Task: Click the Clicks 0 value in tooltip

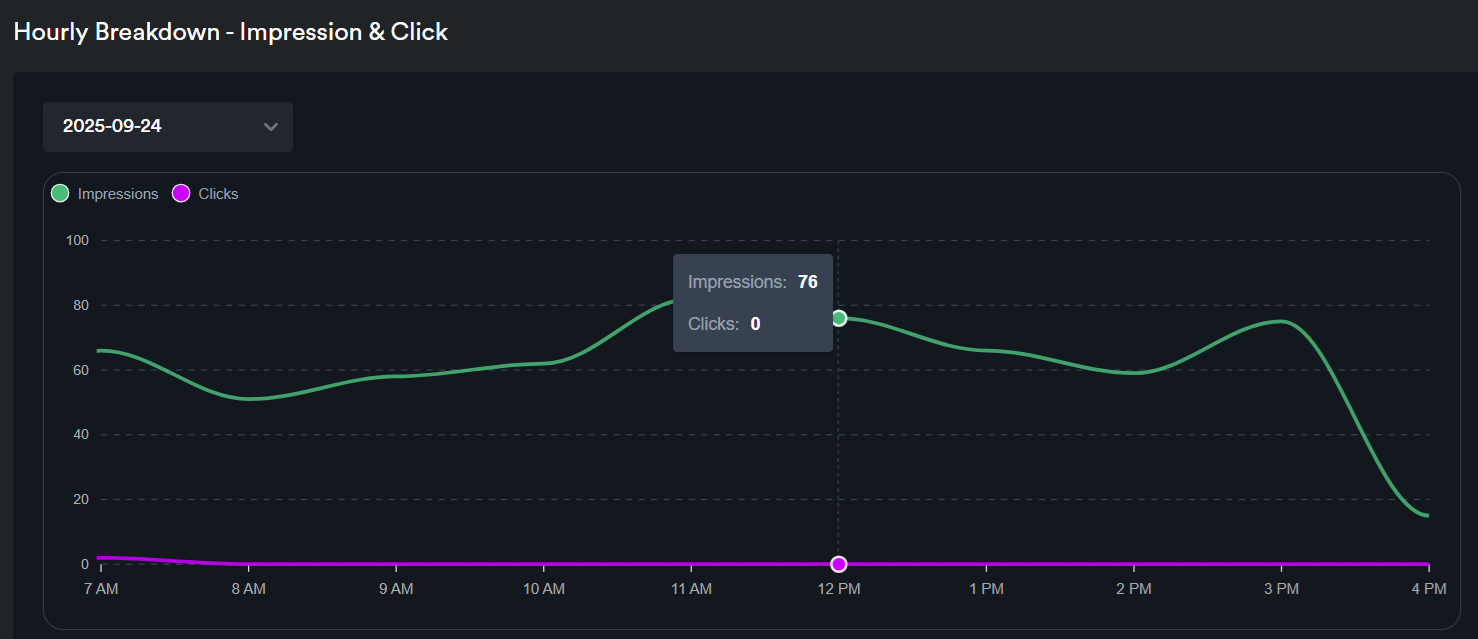Action: 755,324
